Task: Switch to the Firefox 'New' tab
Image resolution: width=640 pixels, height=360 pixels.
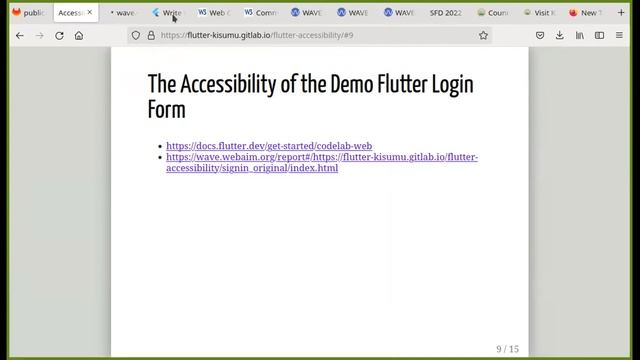Action: 586,13
